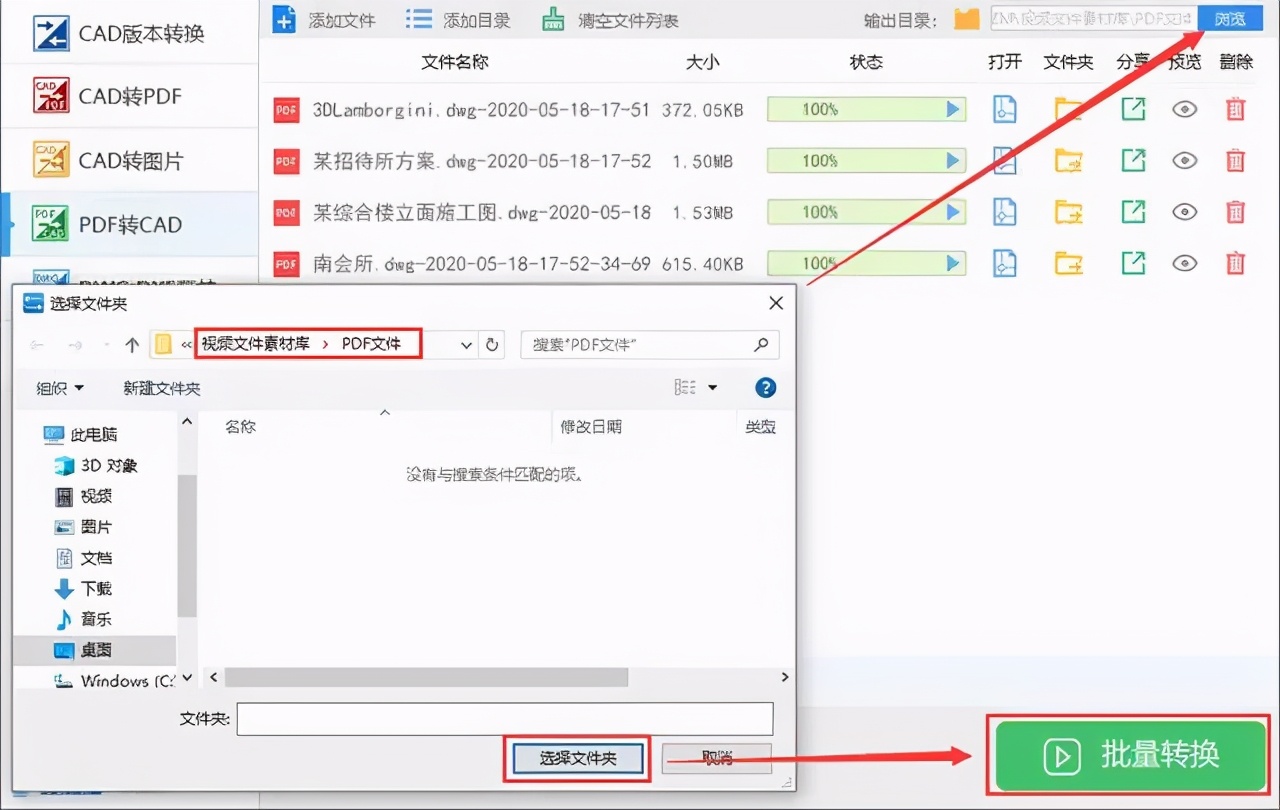Share the 某招待所方案.dwg file
The image size is (1280, 810).
tap(1133, 160)
